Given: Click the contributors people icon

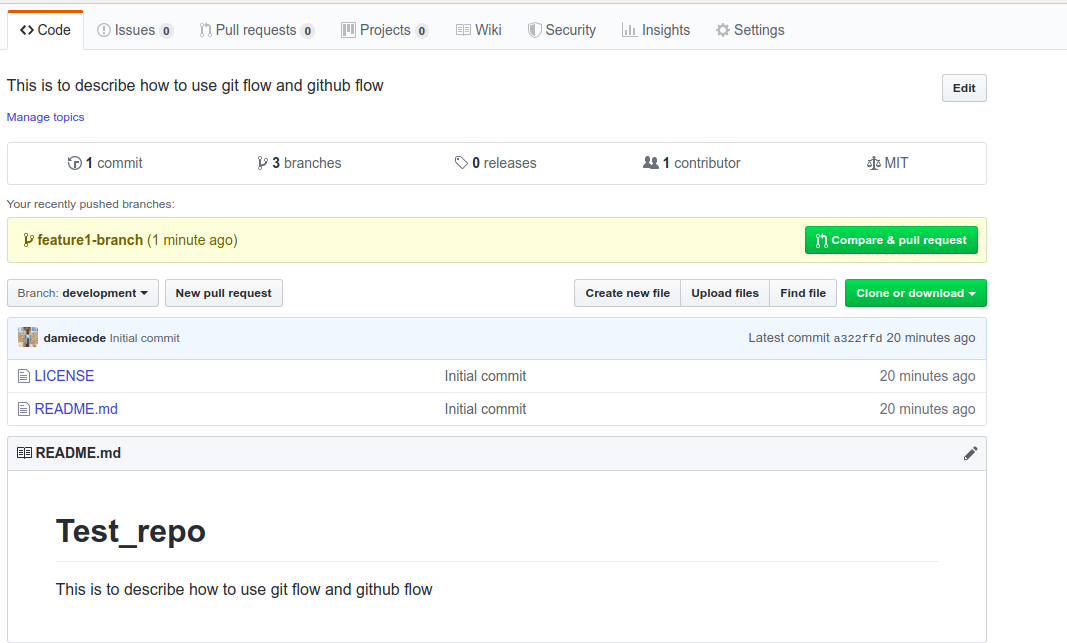Looking at the screenshot, I should pyautogui.click(x=653, y=162).
